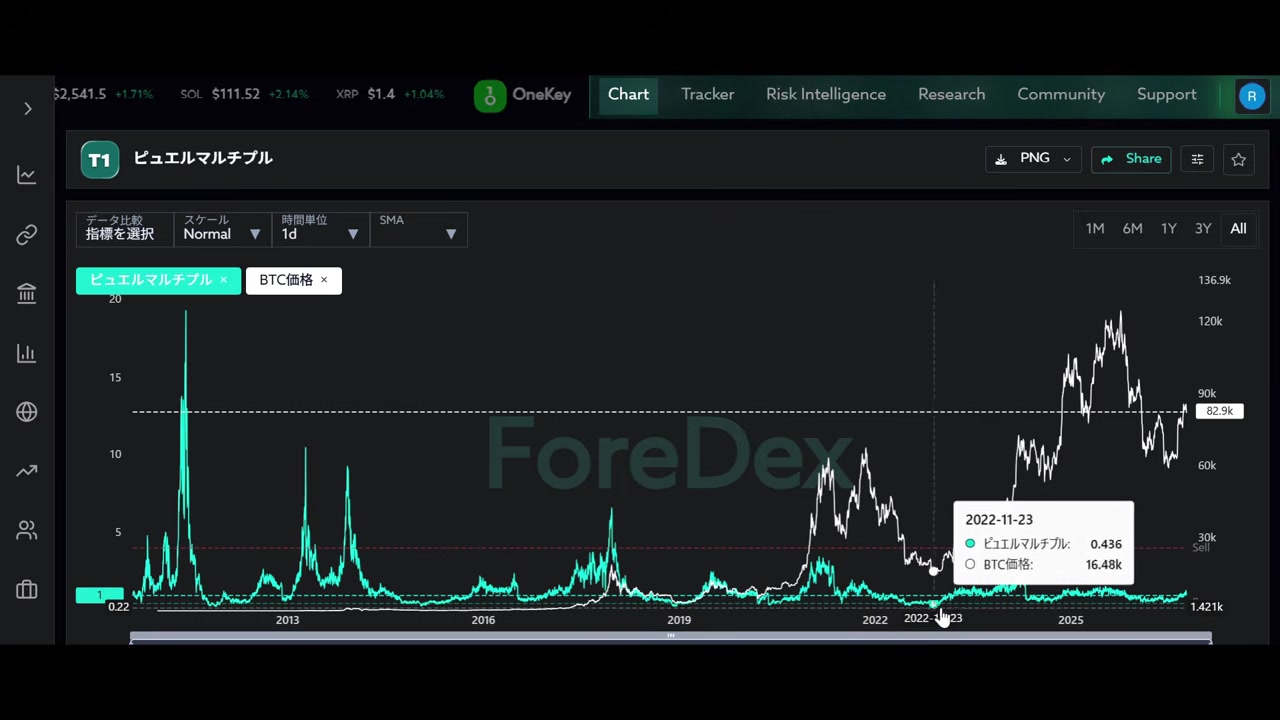Click the chart time range slider bar
The height and width of the screenshot is (720, 1280).
pyautogui.click(x=671, y=637)
